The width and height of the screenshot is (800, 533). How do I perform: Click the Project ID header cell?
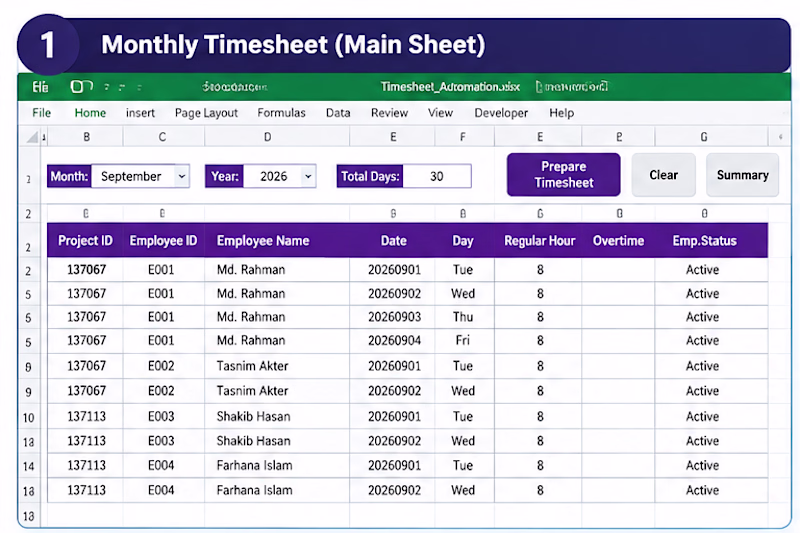pyautogui.click(x=85, y=241)
